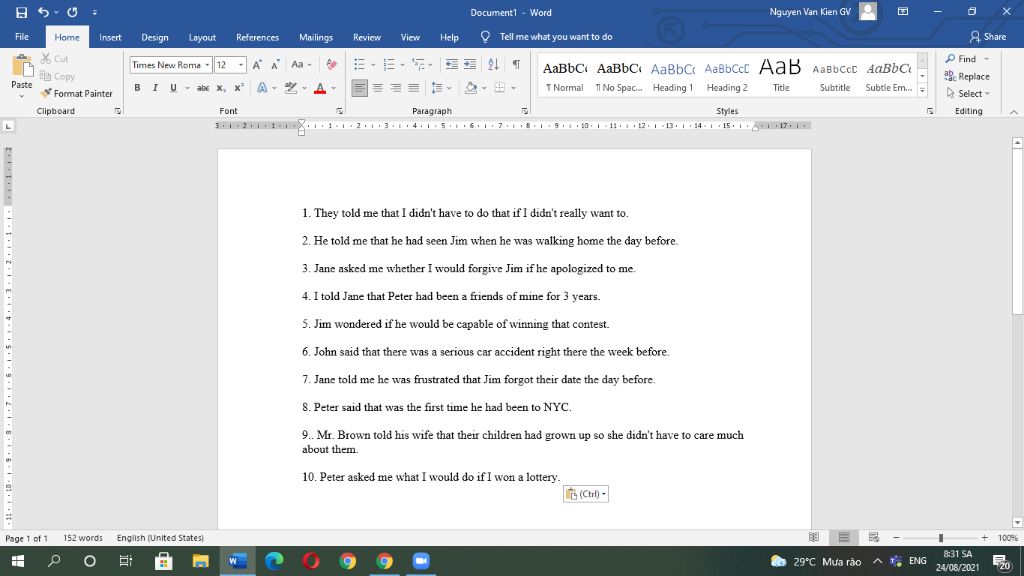Expand the Styles gallery more arrow
1024x576 pixels.
922,91
